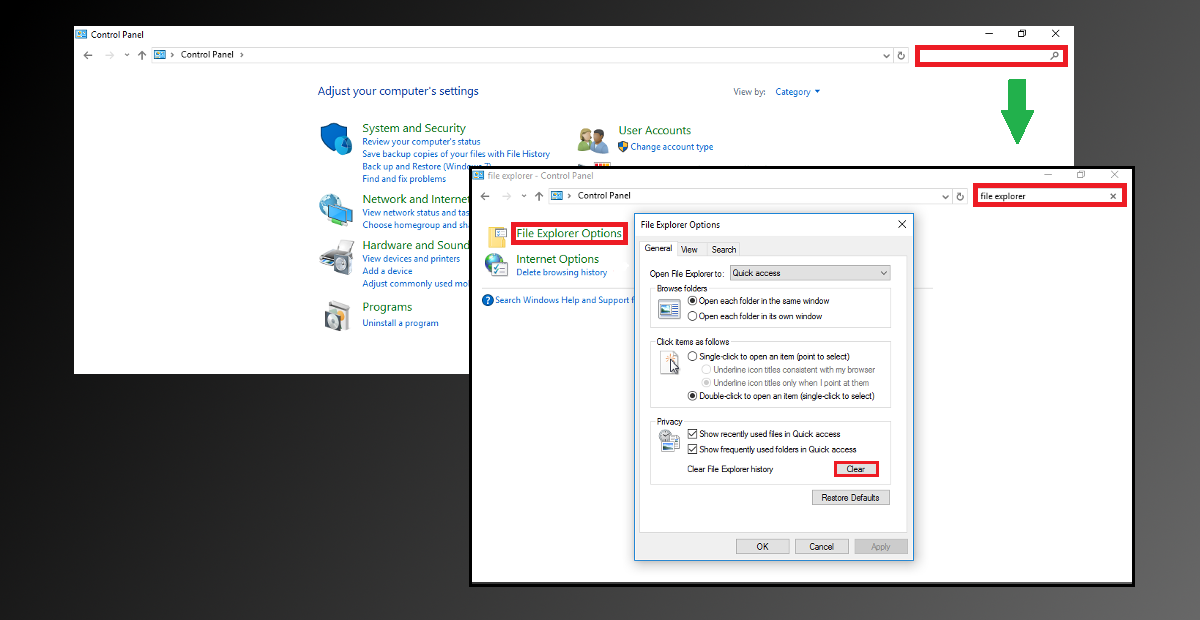Switch to the View tab
The image size is (1200, 620).
click(x=690, y=250)
